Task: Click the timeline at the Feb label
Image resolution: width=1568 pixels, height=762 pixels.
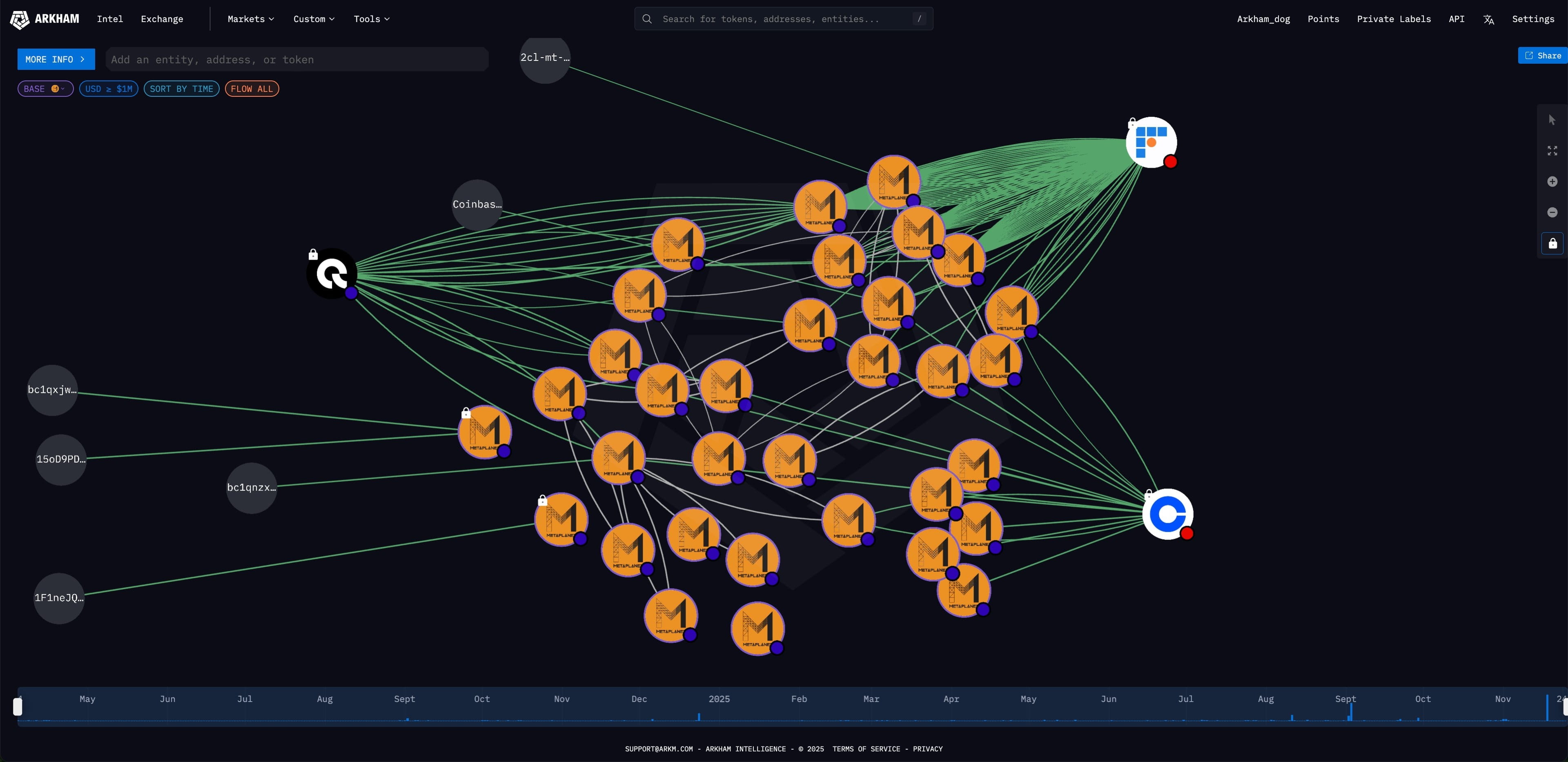Action: coord(799,699)
